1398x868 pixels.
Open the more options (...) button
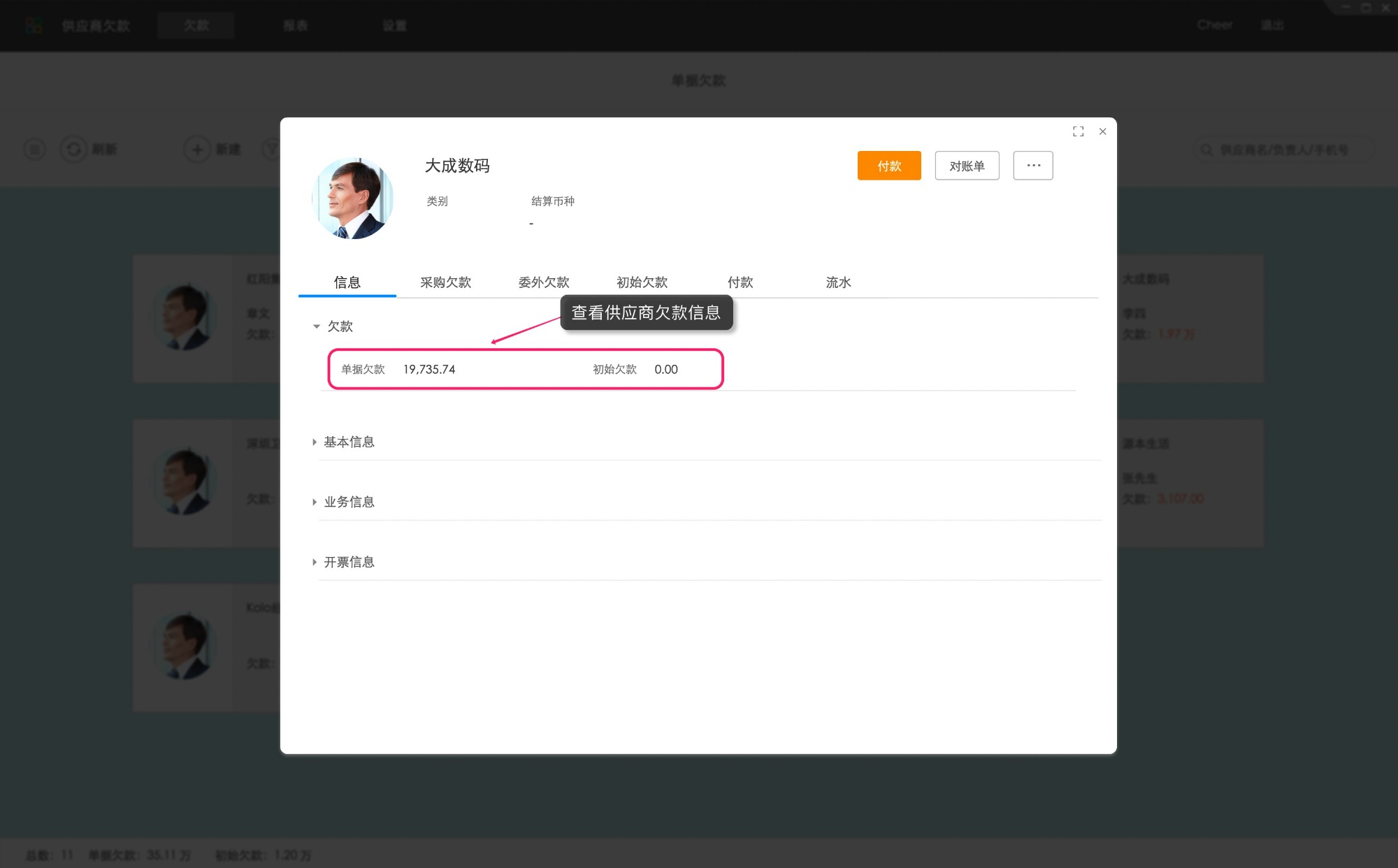tap(1033, 166)
